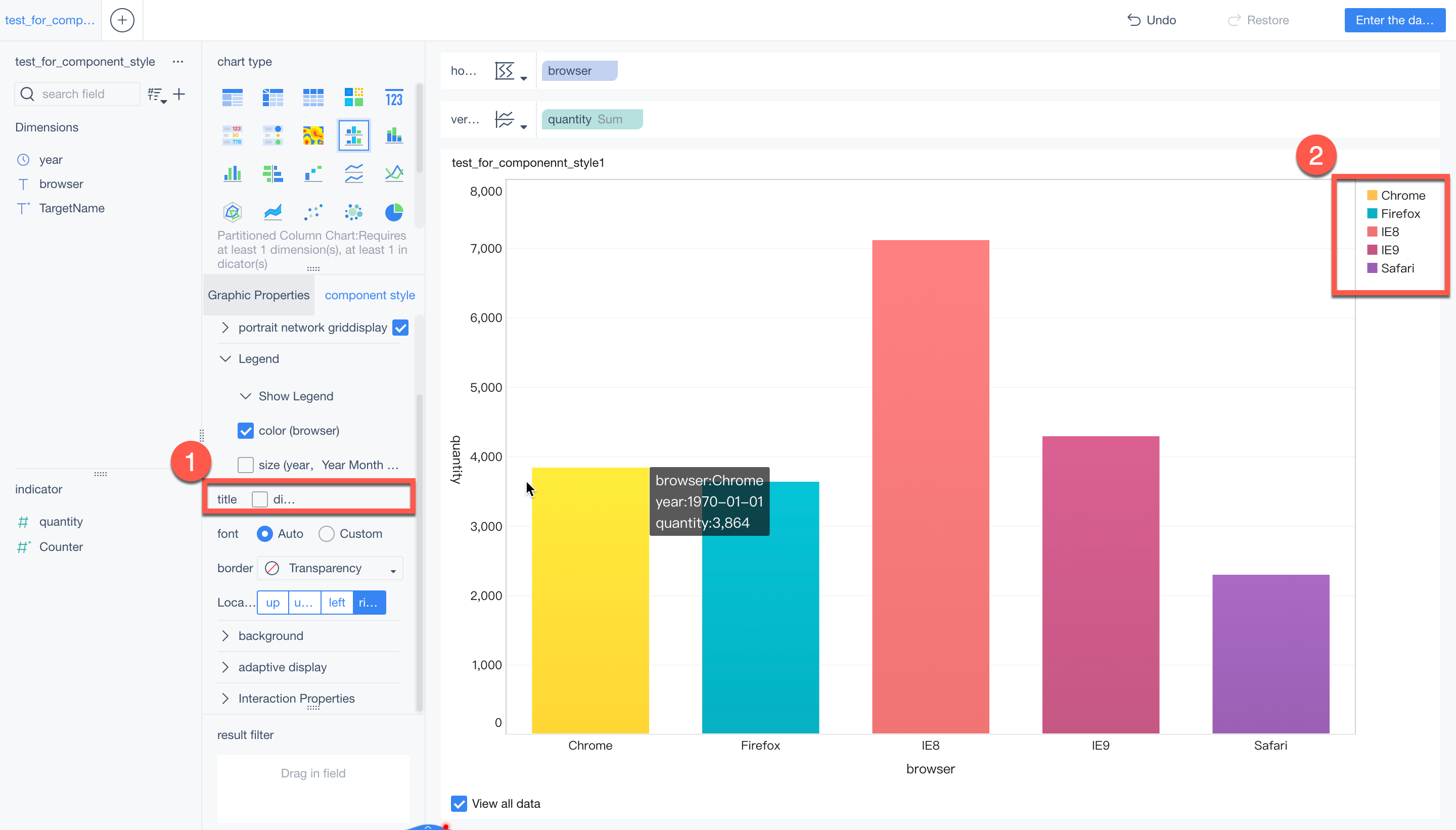
Task: Set legend location to up
Action: click(x=273, y=603)
